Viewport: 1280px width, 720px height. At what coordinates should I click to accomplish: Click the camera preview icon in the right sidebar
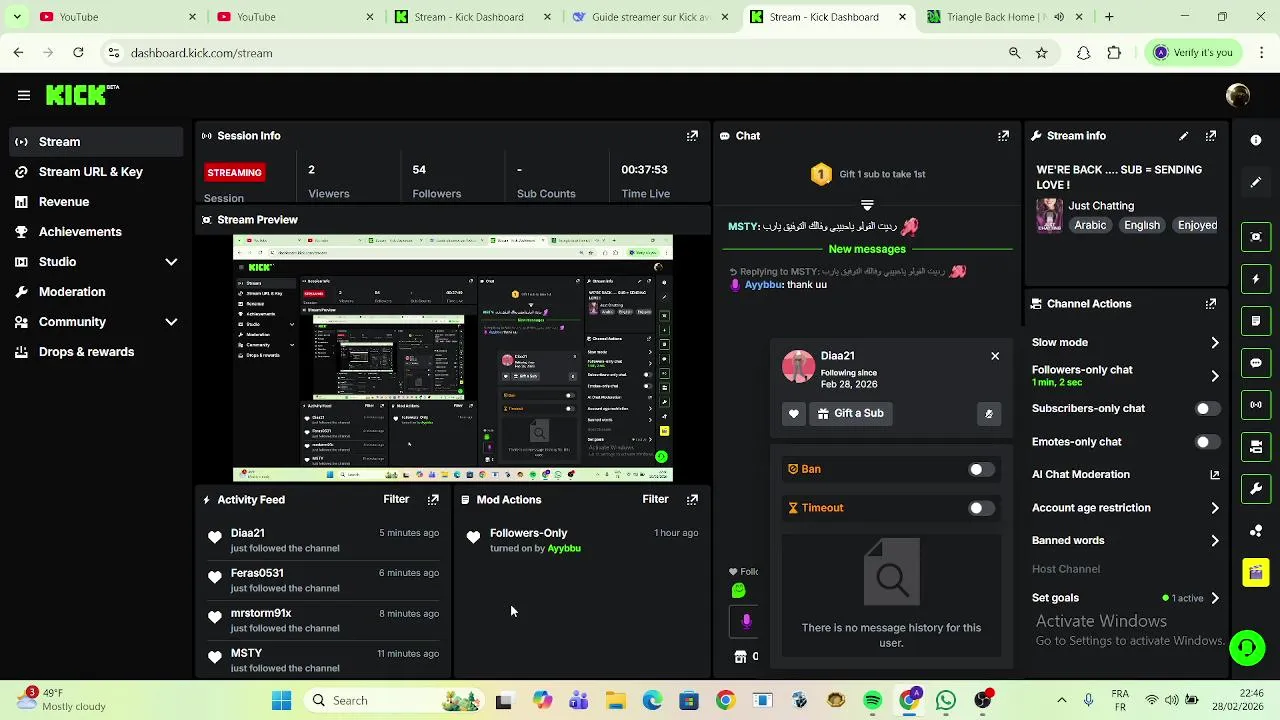pyautogui.click(x=1256, y=447)
